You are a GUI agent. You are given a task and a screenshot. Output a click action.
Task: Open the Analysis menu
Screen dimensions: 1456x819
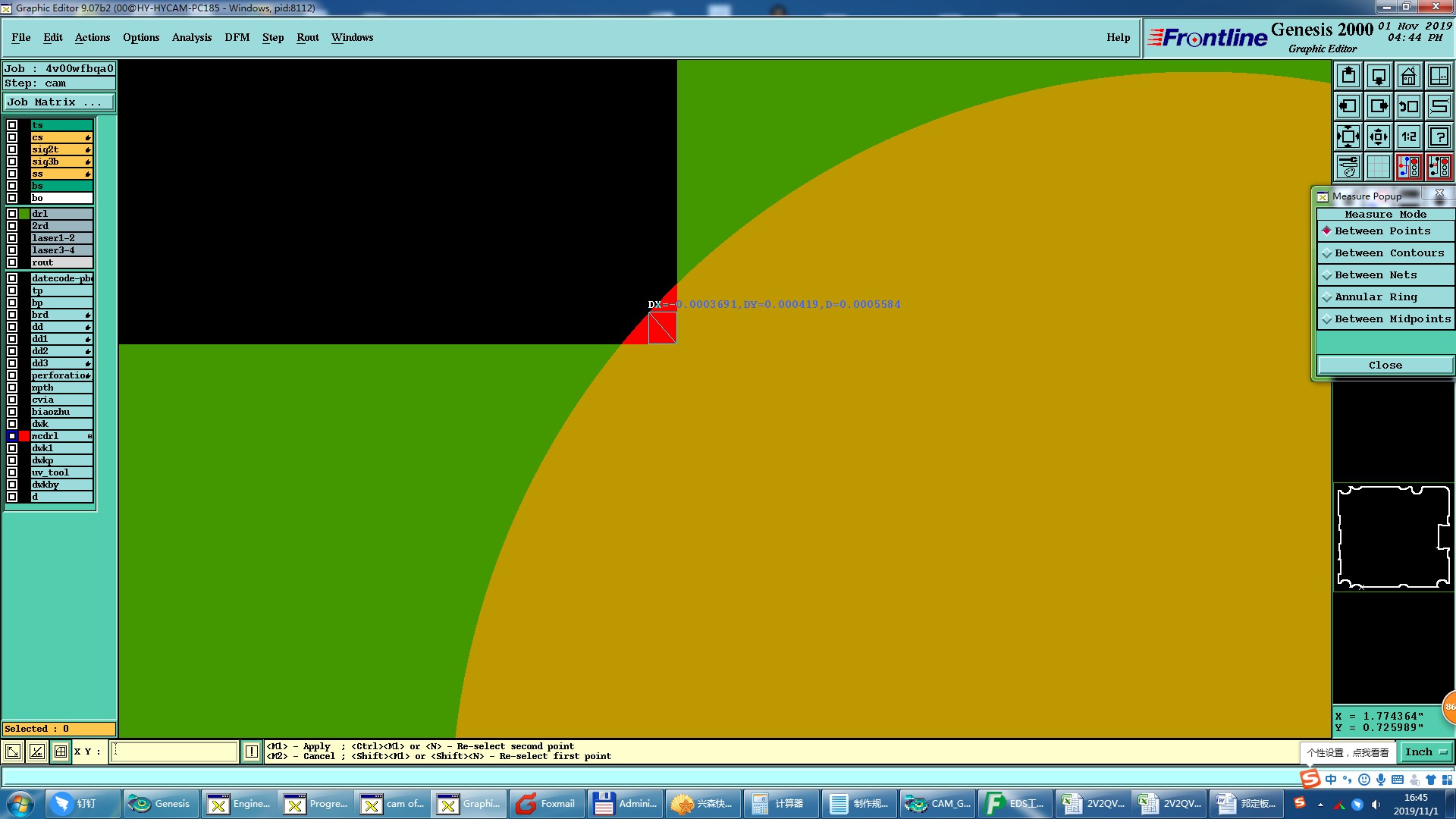click(191, 37)
